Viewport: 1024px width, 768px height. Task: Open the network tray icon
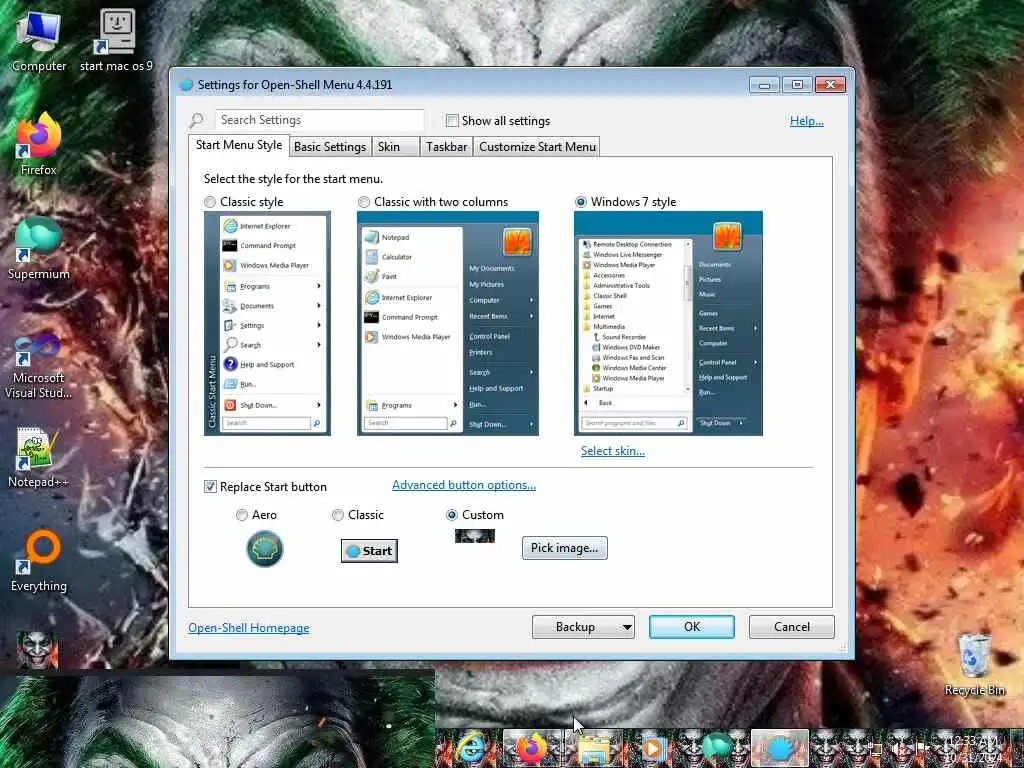tap(876, 750)
